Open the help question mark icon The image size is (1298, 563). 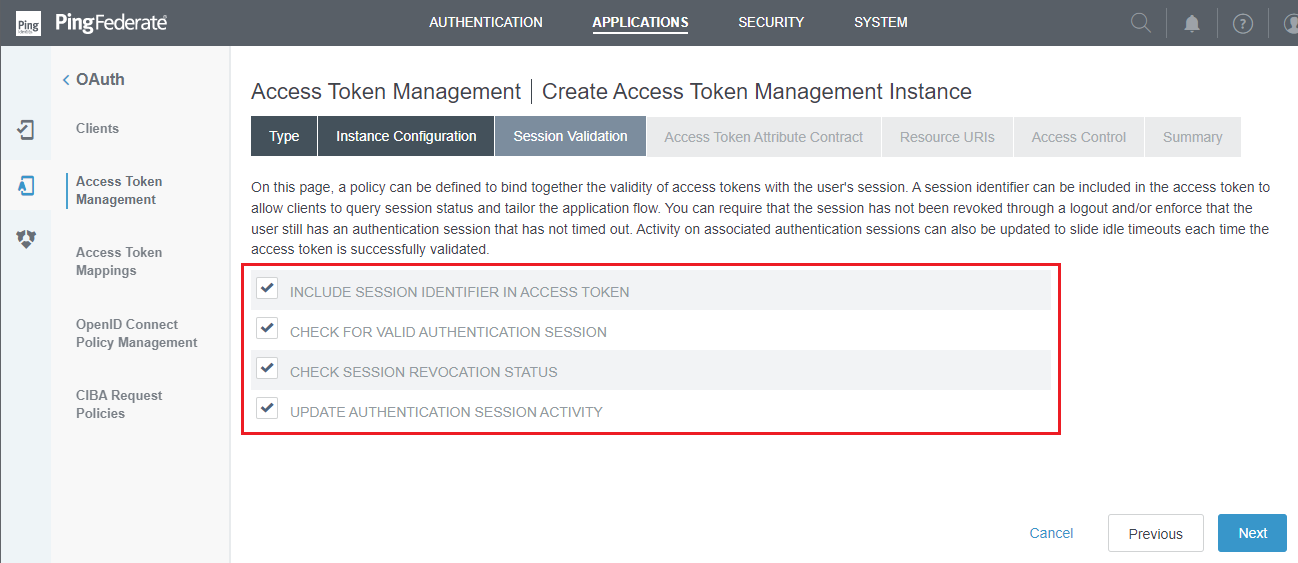pyautogui.click(x=1243, y=23)
